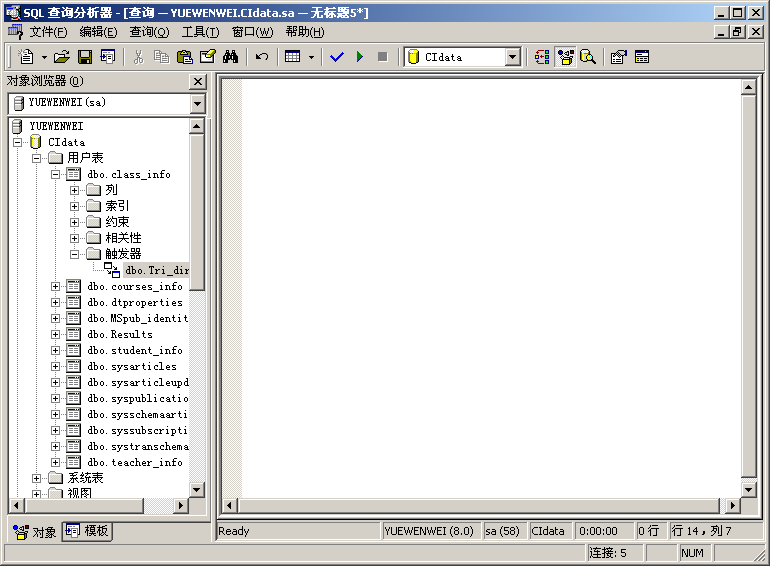This screenshot has height=566, width=770.
Task: Click the Find binoculars icon
Action: 230,57
